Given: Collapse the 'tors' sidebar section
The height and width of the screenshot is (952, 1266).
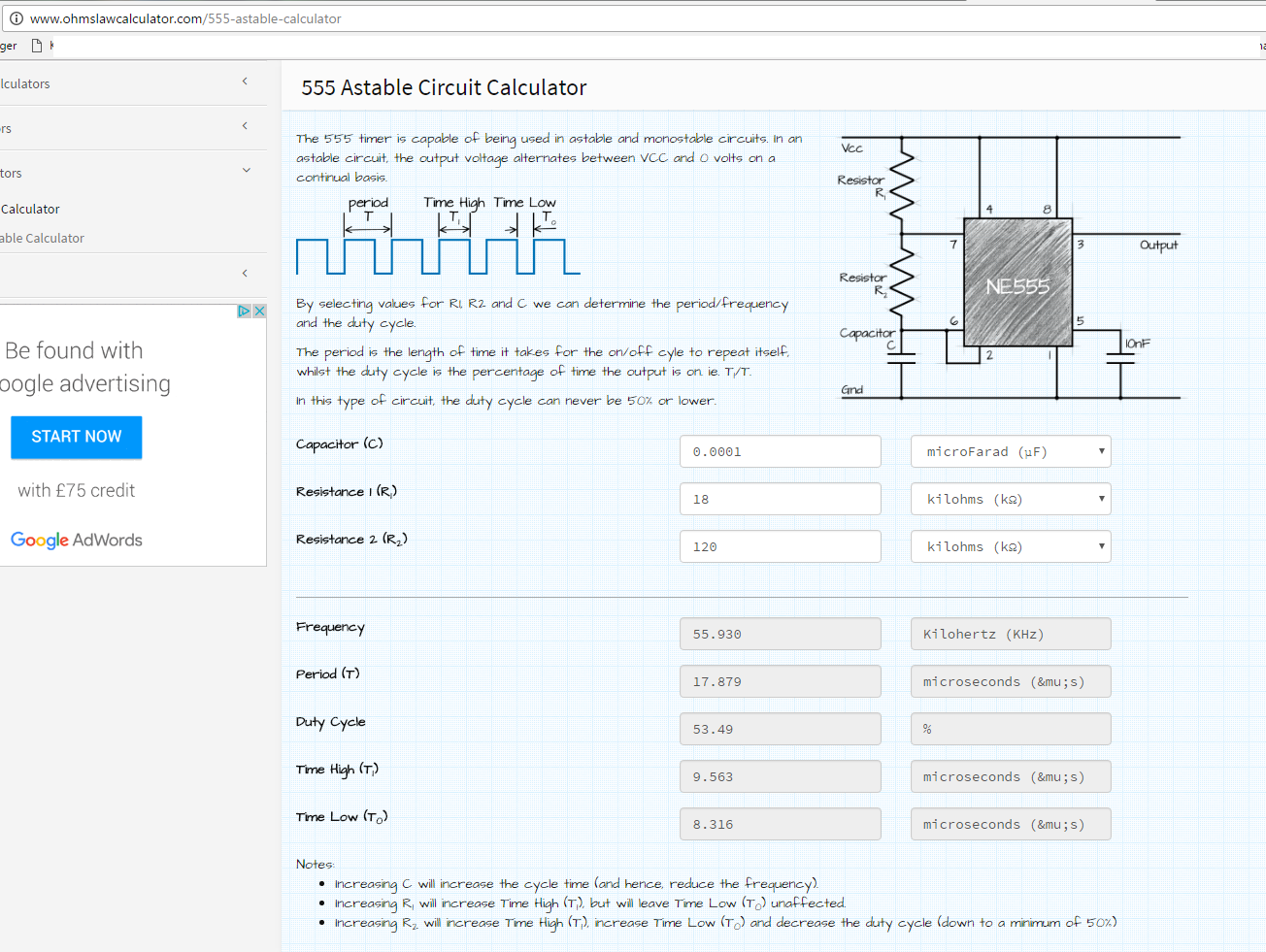Looking at the screenshot, I should pos(246,171).
